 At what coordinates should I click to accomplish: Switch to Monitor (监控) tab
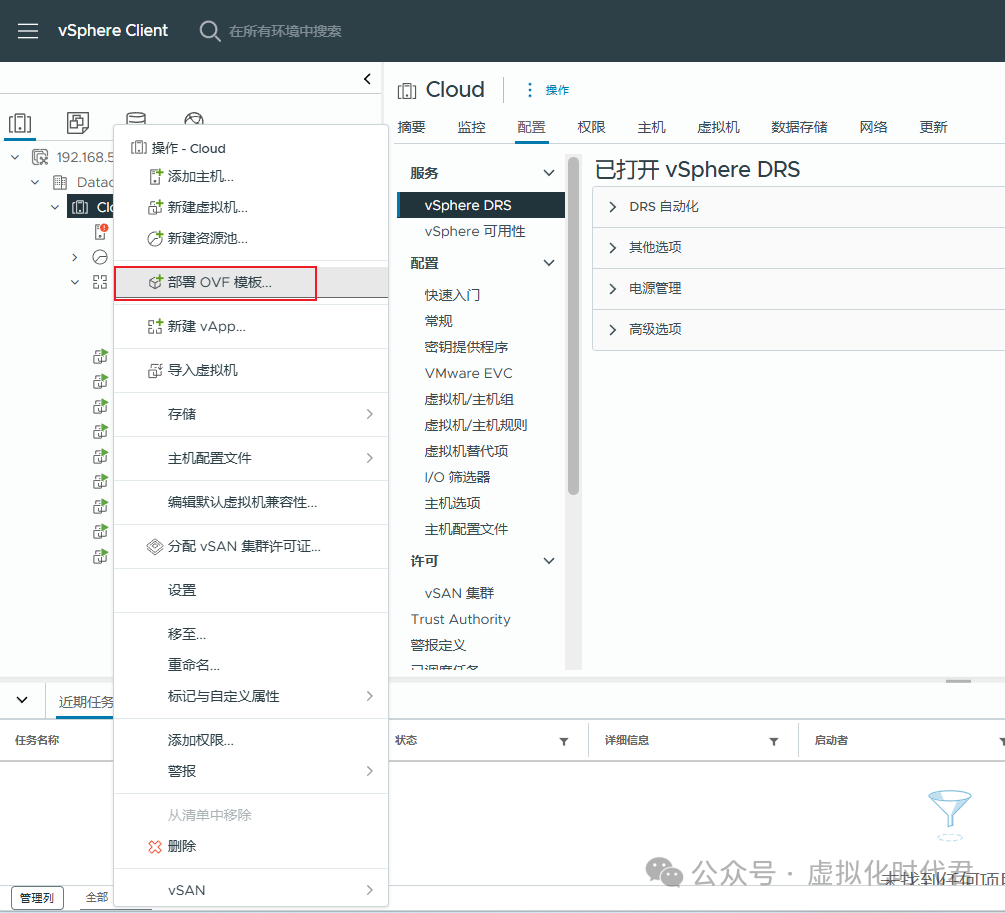[472, 127]
